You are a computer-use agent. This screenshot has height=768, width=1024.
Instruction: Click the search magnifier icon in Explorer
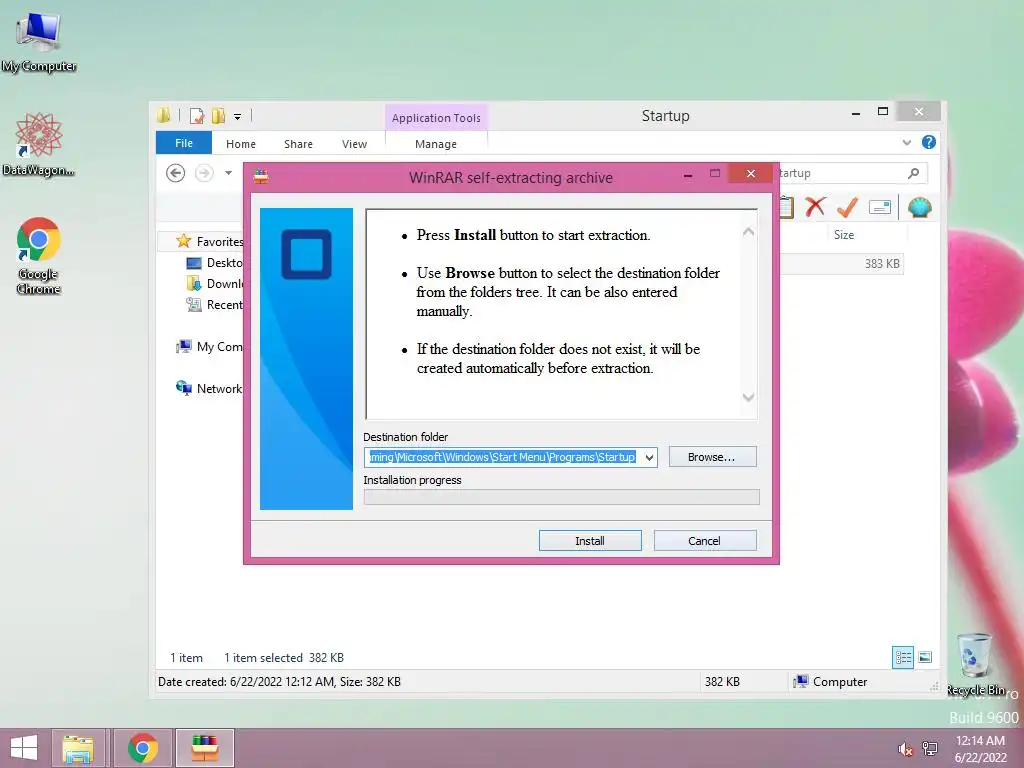(x=914, y=173)
